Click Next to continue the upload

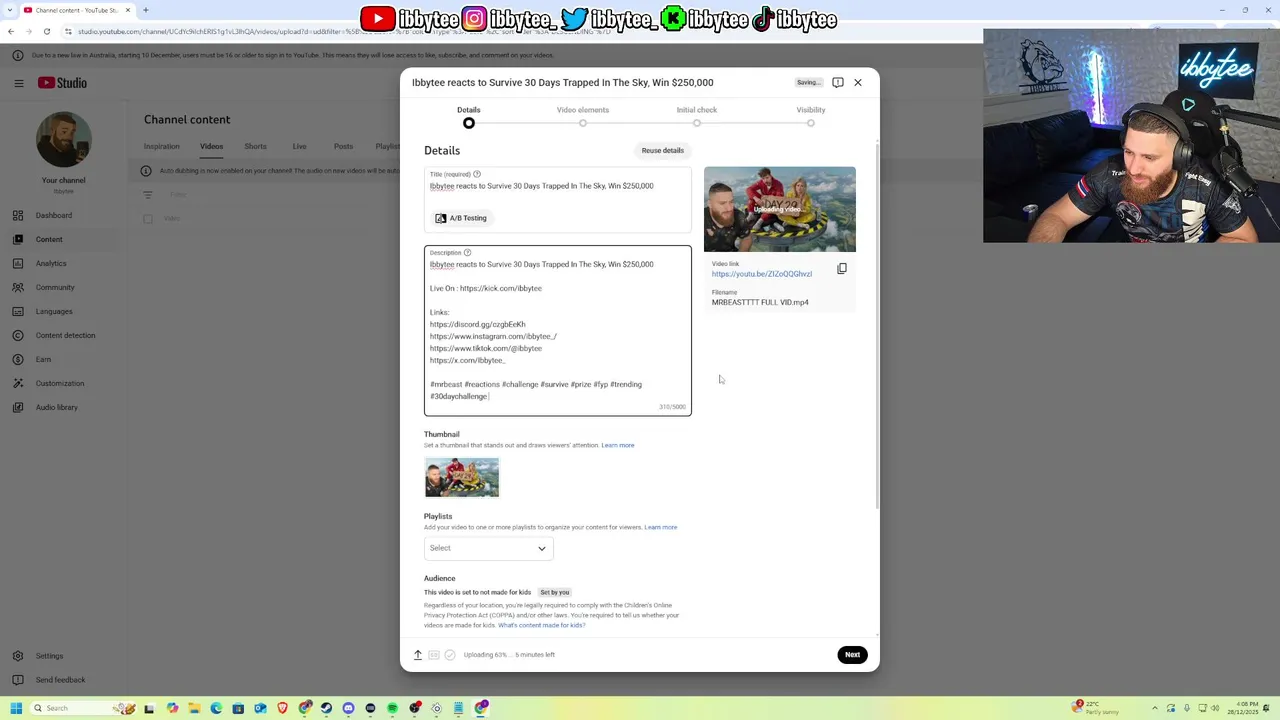coord(852,655)
